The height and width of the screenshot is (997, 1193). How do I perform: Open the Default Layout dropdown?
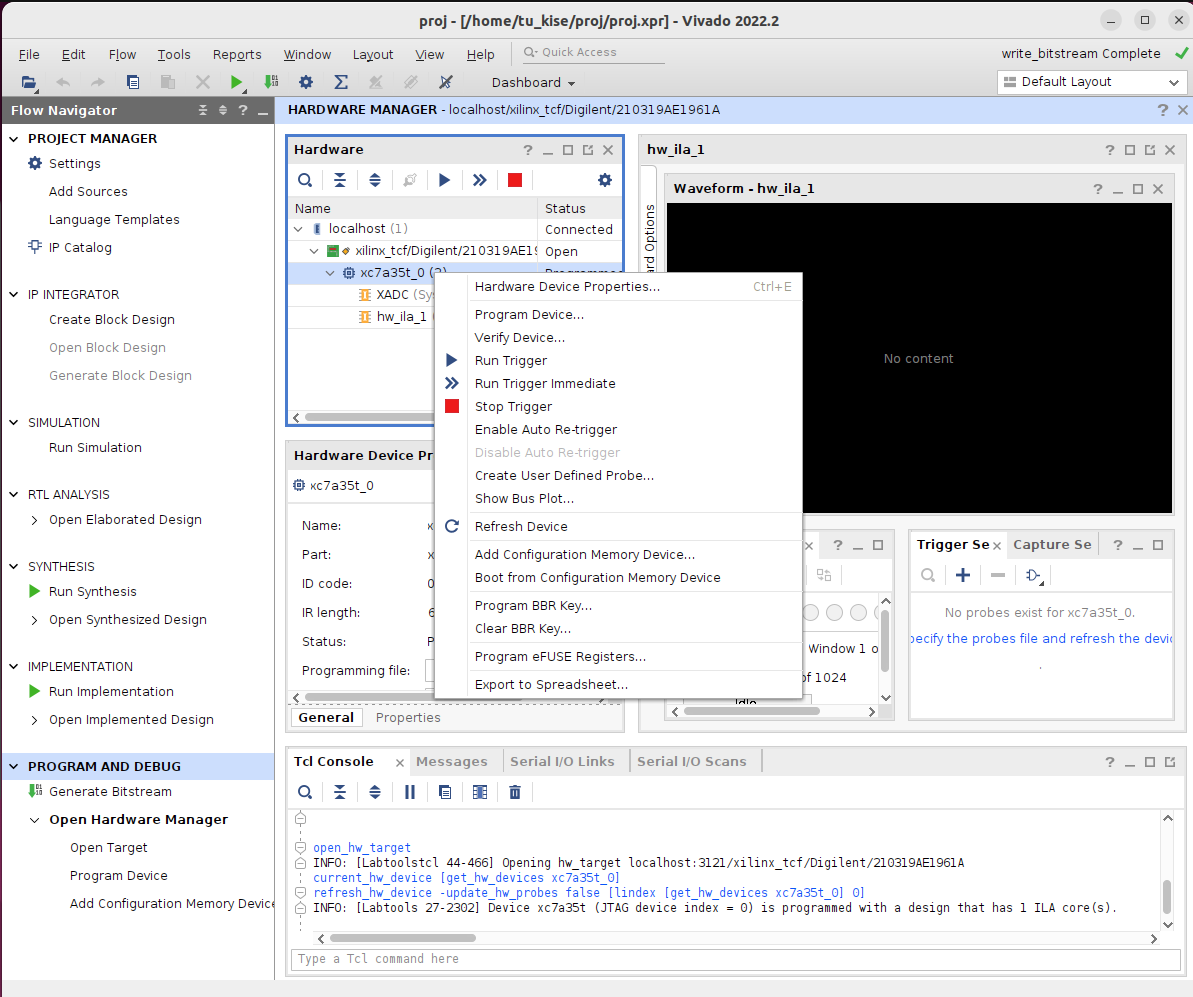pos(1091,82)
